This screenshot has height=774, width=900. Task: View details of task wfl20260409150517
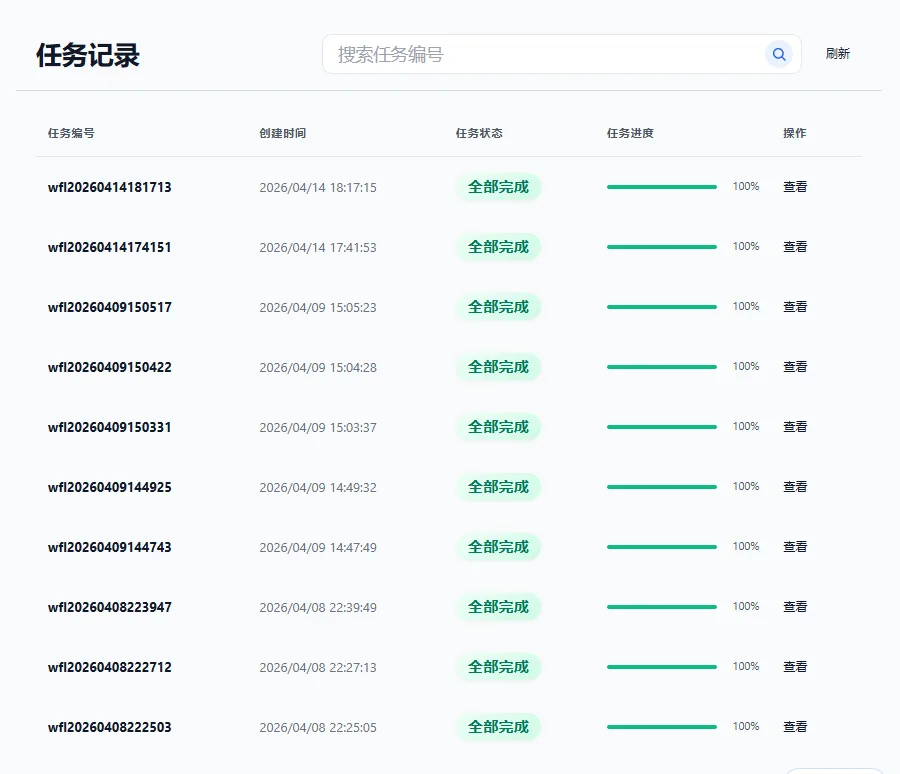[x=795, y=307]
